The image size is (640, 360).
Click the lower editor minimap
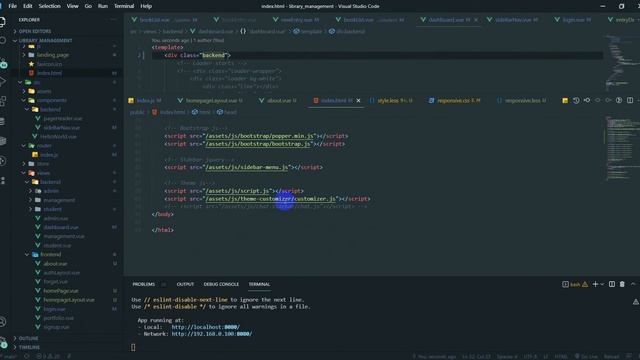click(620, 149)
